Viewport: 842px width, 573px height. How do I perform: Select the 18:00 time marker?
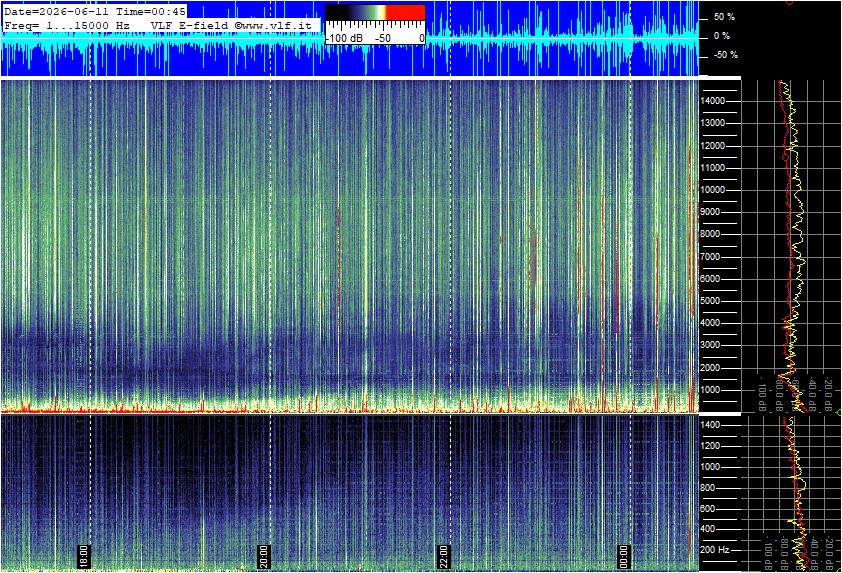[84, 556]
